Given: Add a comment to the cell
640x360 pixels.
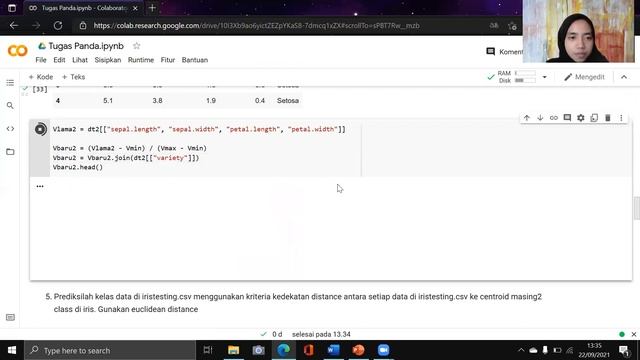Looking at the screenshot, I should point(567,118).
